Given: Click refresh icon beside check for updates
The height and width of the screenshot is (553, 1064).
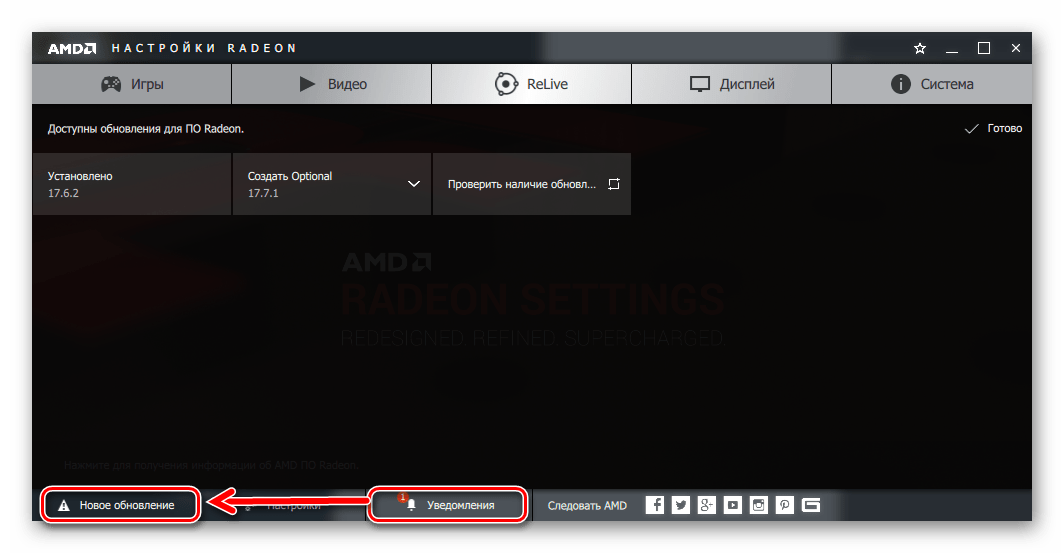Looking at the screenshot, I should tap(613, 184).
